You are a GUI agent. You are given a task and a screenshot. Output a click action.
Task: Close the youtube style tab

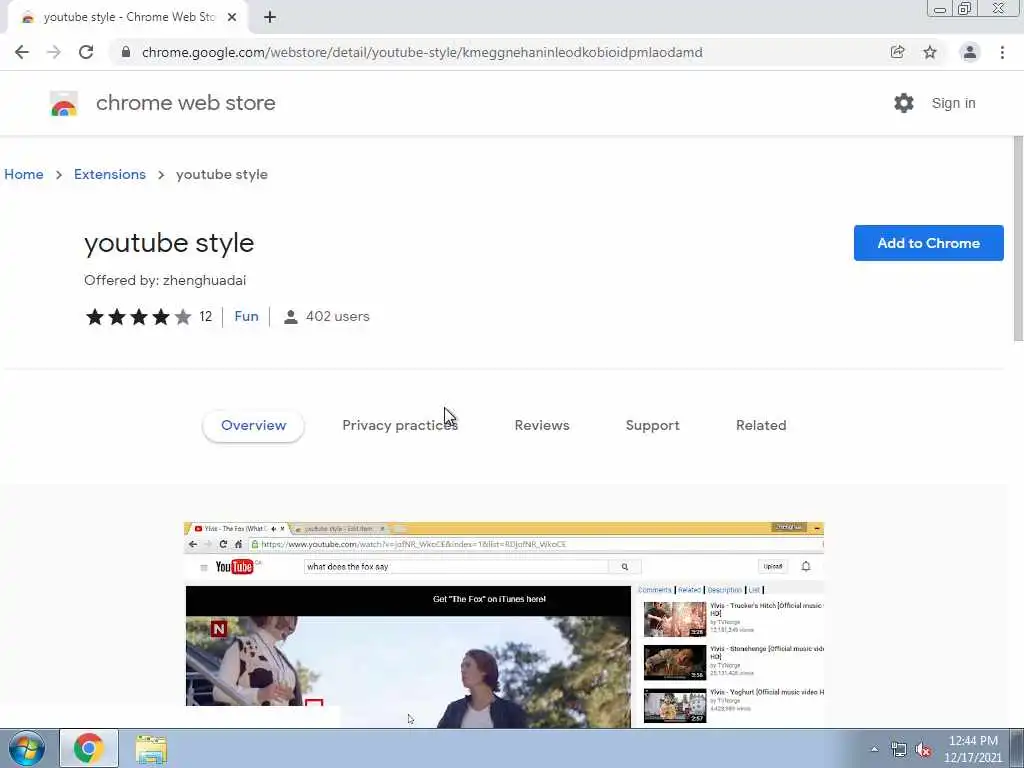[x=232, y=17]
